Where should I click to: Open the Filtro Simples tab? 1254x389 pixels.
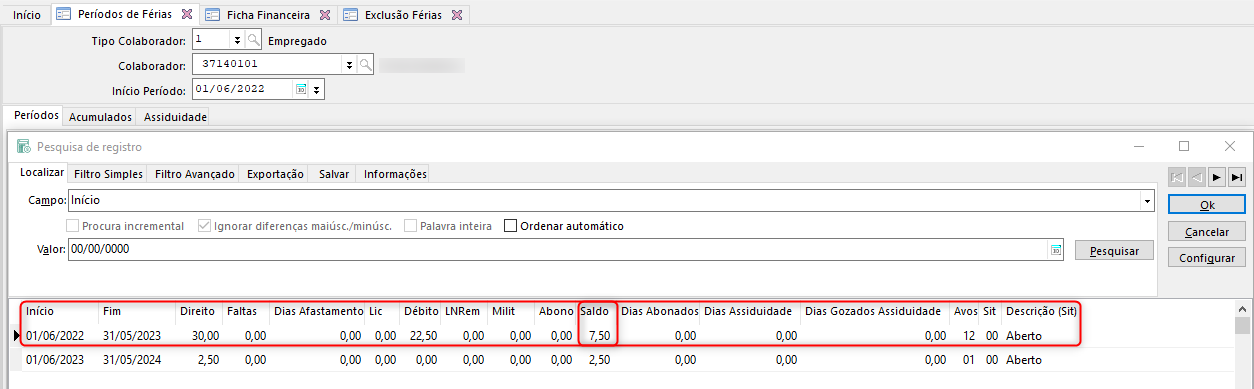pyautogui.click(x=109, y=174)
